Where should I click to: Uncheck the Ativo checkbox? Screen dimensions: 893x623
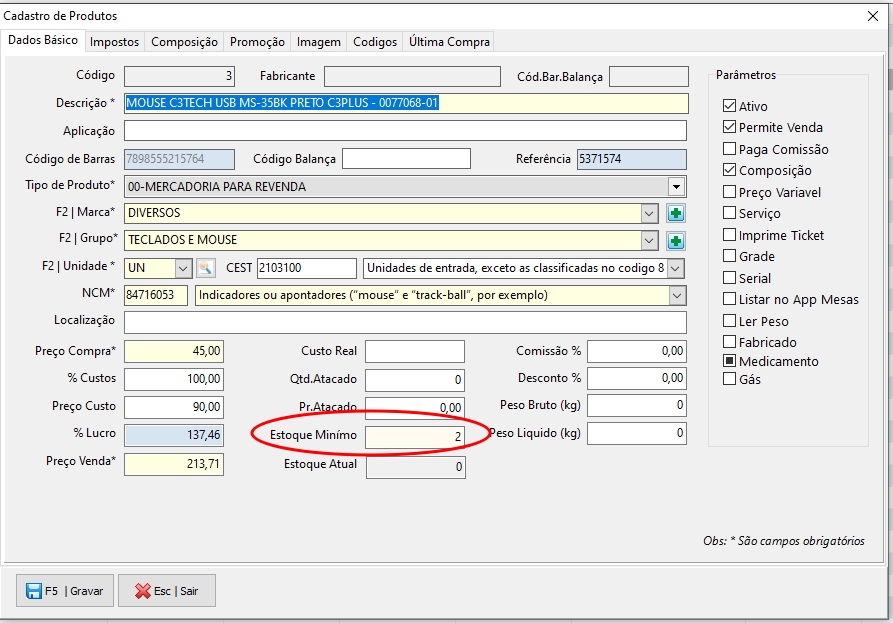click(x=729, y=106)
